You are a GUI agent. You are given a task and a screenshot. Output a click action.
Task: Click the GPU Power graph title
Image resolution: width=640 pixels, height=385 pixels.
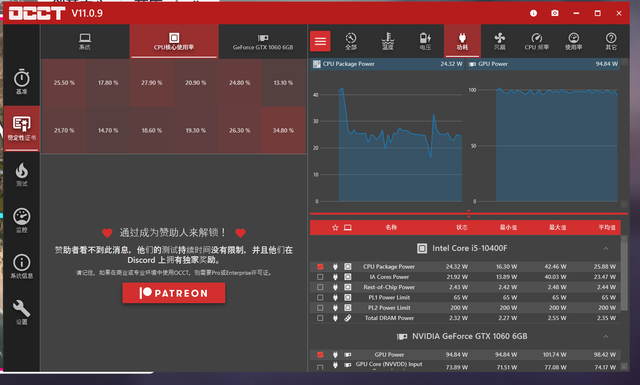[x=493, y=64]
